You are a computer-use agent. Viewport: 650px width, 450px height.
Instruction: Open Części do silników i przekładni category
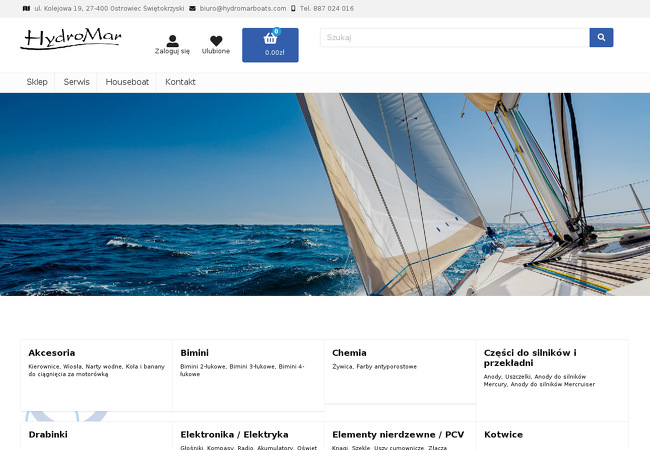coord(530,358)
